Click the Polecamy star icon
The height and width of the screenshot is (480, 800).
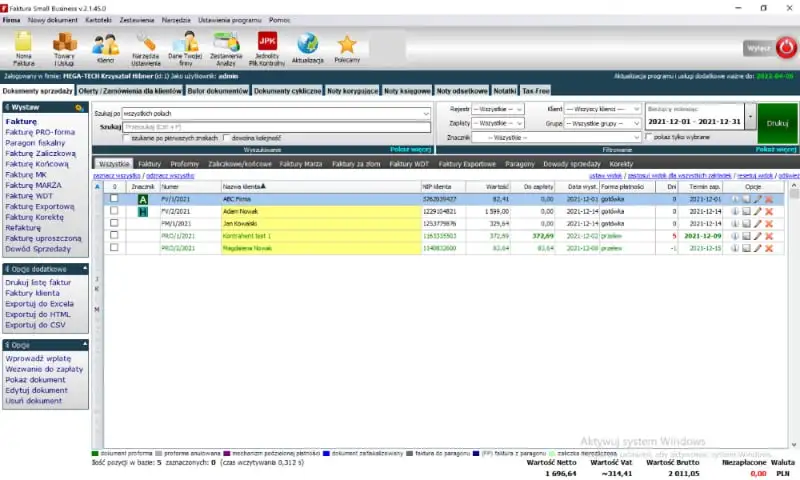pyautogui.click(x=347, y=47)
